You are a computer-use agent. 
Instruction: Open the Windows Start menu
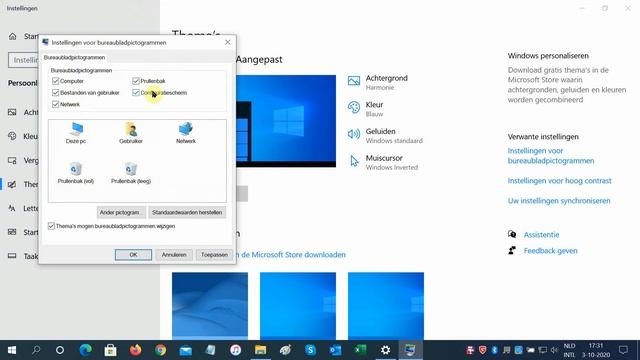click(x=12, y=350)
